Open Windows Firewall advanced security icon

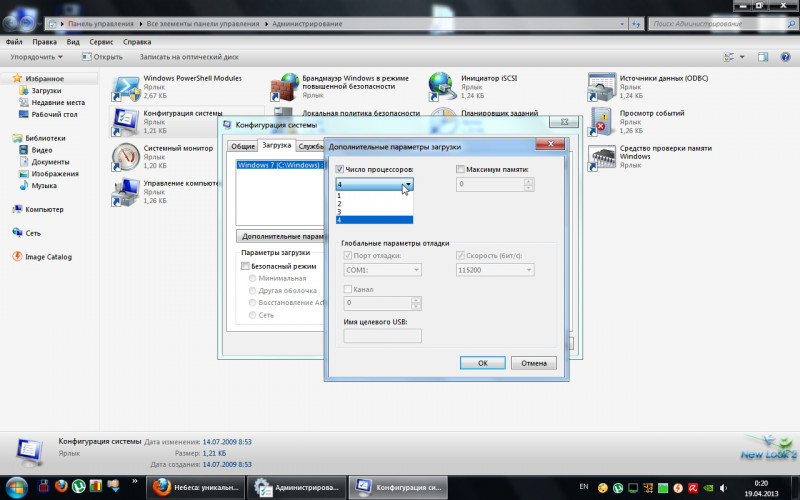[284, 88]
